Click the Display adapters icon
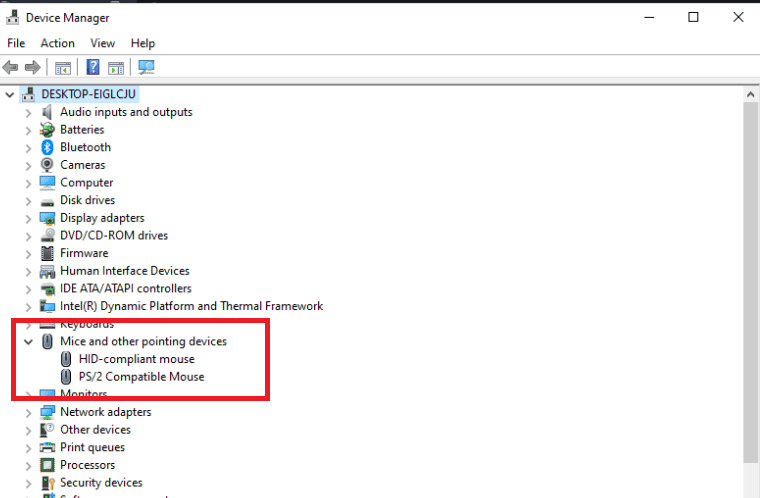The height and width of the screenshot is (498, 760). point(47,218)
